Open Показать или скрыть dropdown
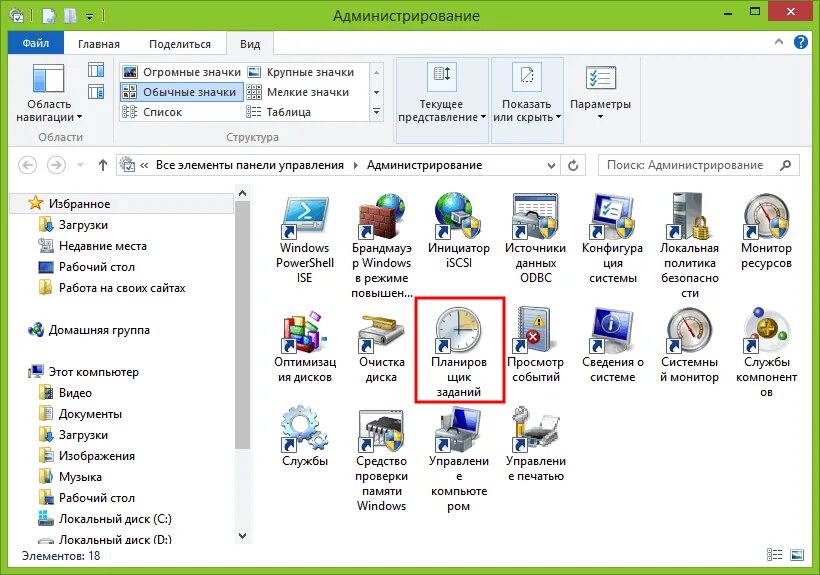The height and width of the screenshot is (575, 820). click(527, 99)
